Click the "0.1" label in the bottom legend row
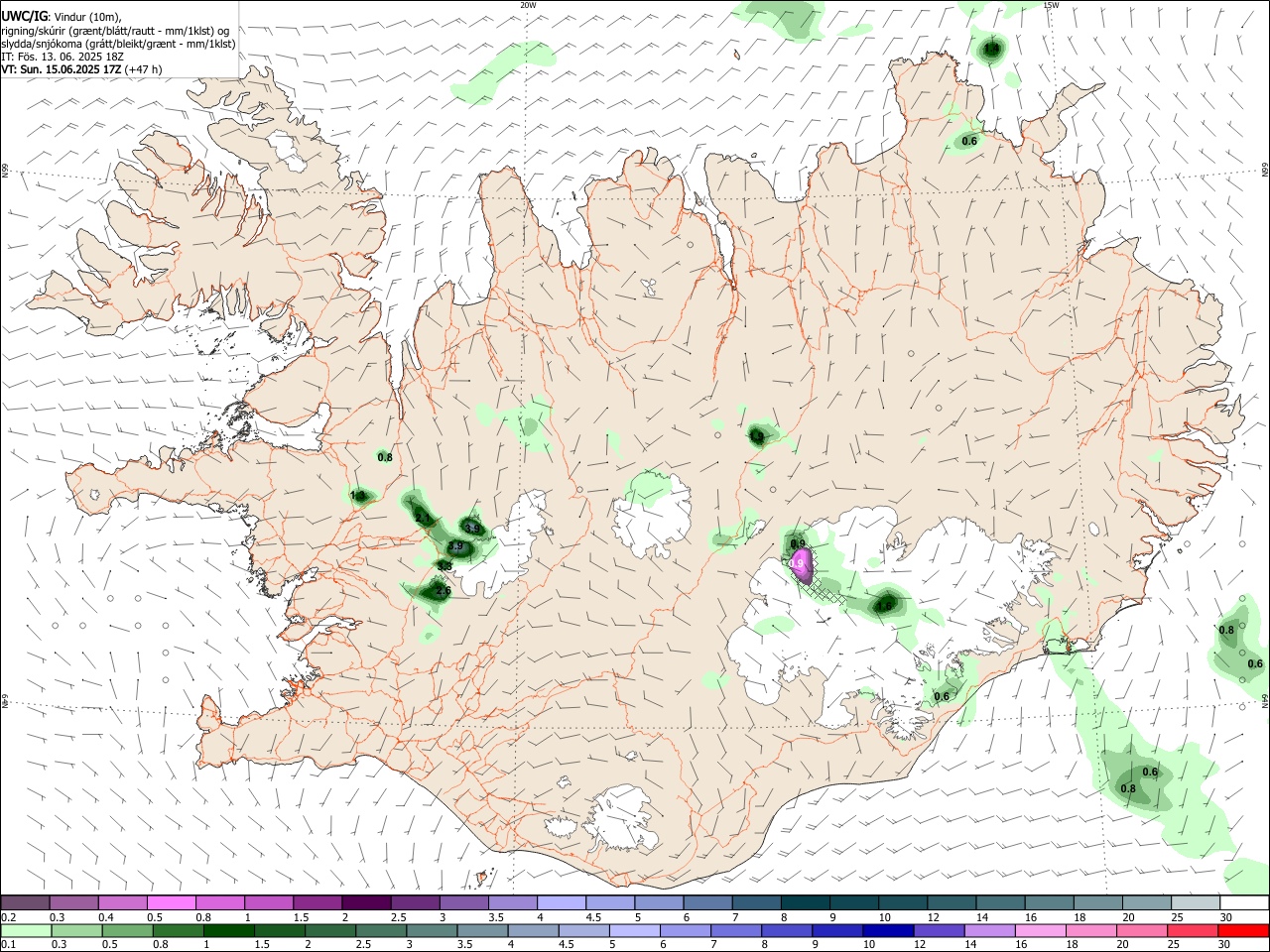The height and width of the screenshot is (952, 1270). point(9,944)
